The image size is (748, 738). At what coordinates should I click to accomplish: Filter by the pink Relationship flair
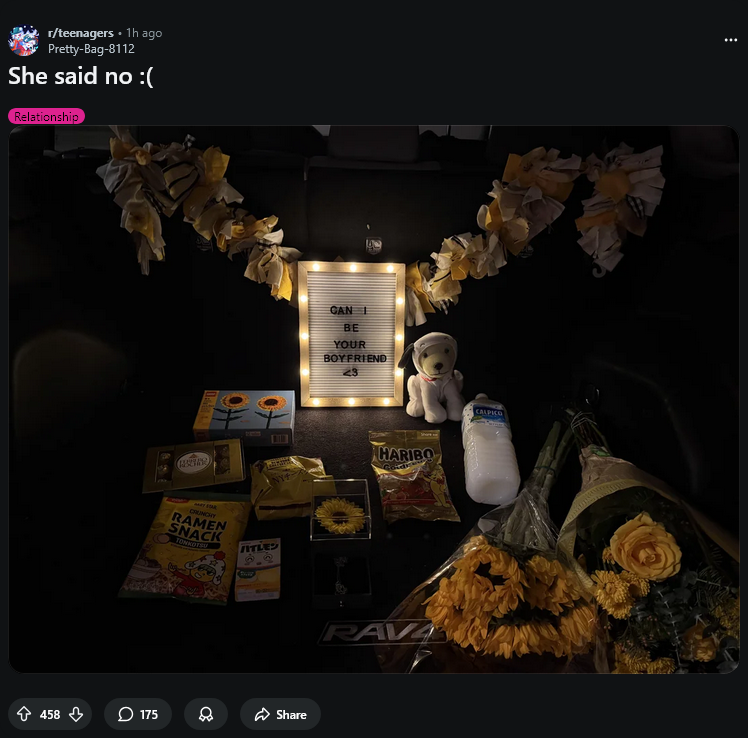click(46, 116)
